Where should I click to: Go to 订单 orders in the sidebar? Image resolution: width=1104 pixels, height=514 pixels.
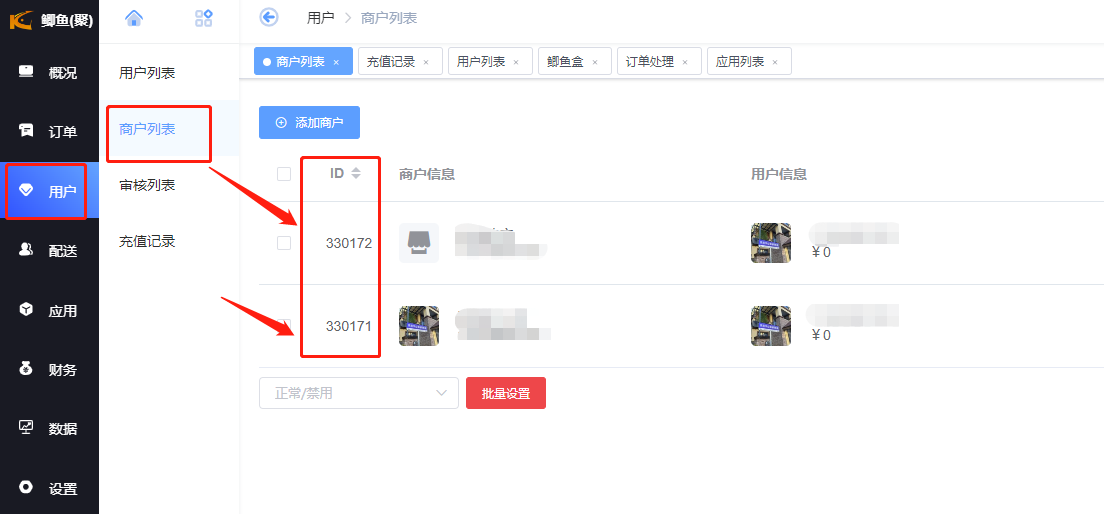[x=50, y=132]
